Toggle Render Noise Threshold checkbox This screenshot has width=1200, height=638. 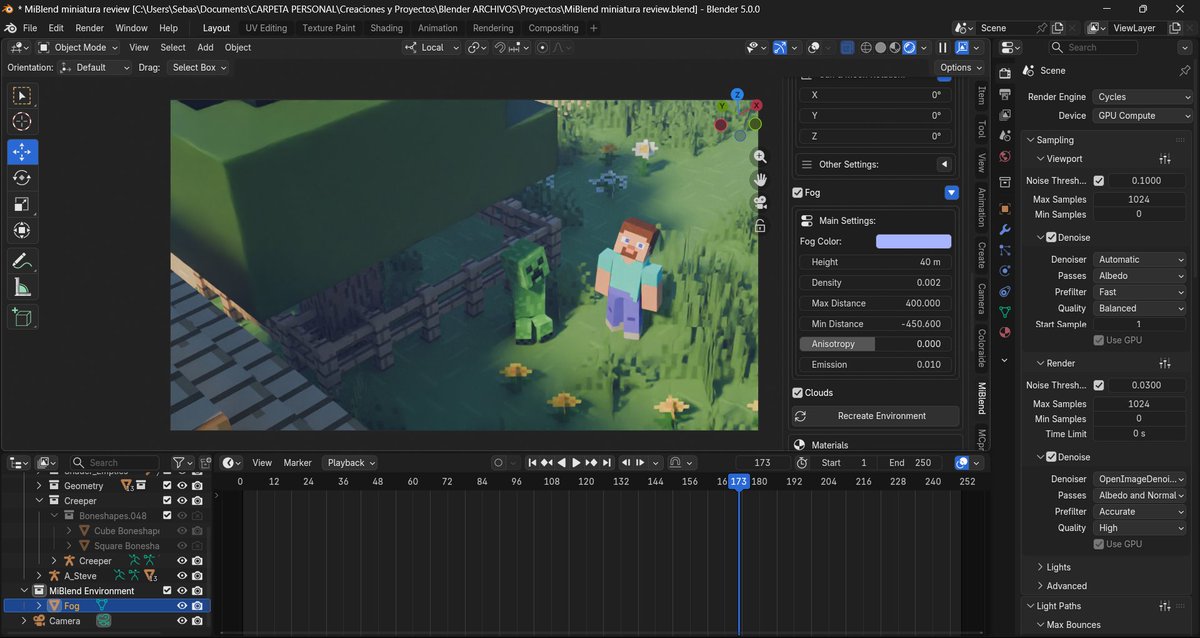click(1099, 385)
